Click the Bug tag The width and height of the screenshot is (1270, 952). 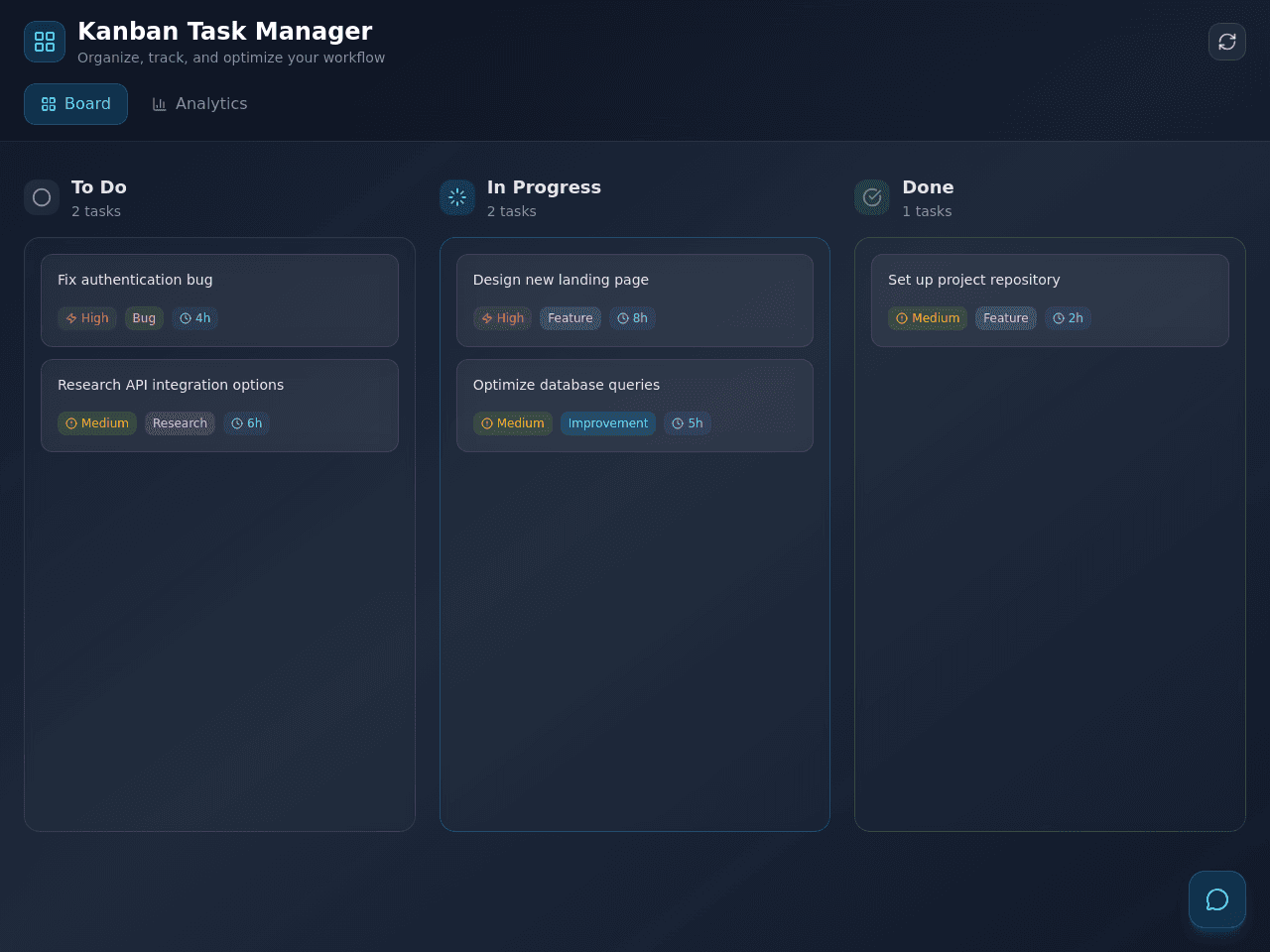point(144,318)
